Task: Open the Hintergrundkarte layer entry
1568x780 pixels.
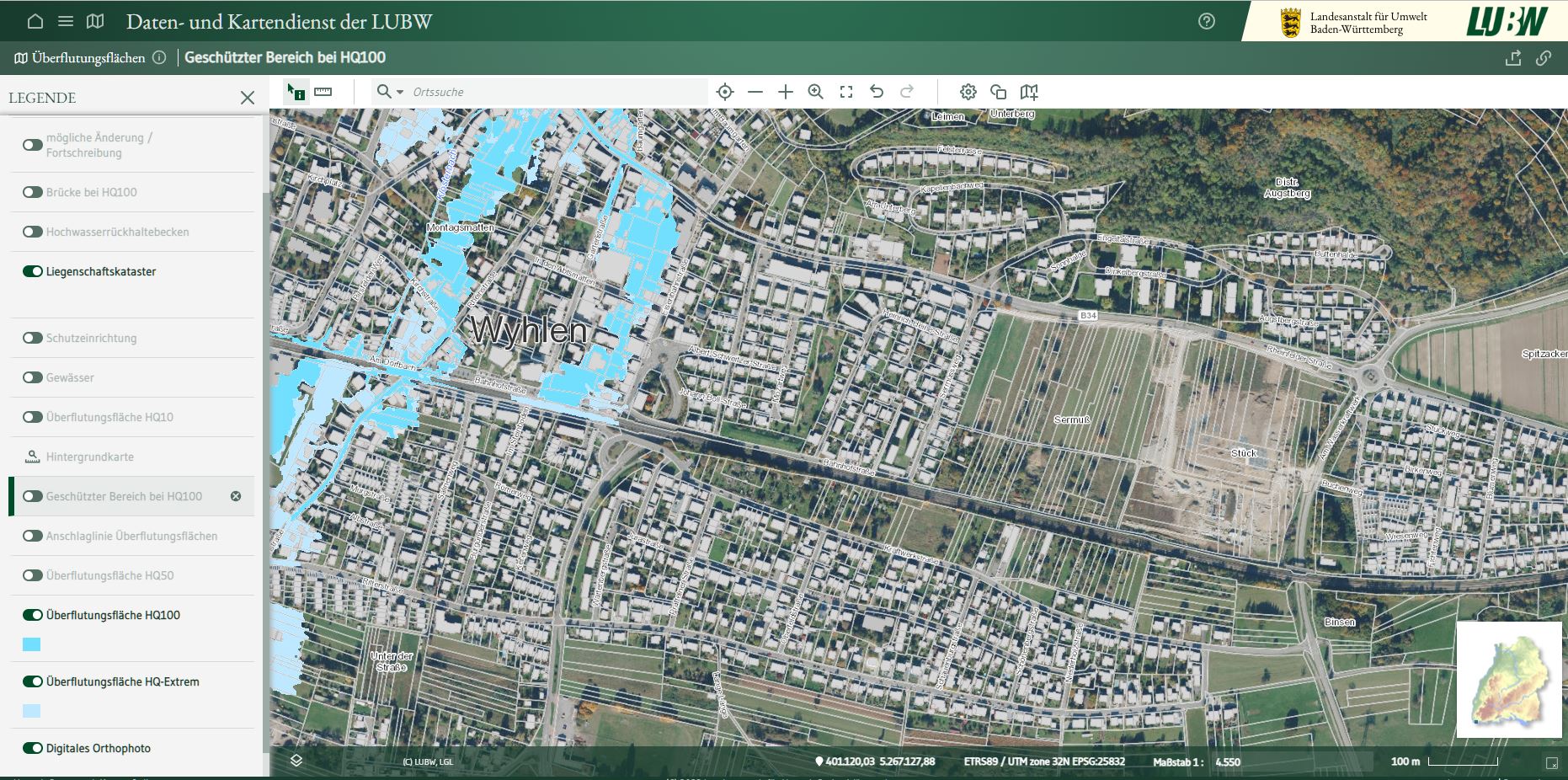Action: tap(90, 457)
